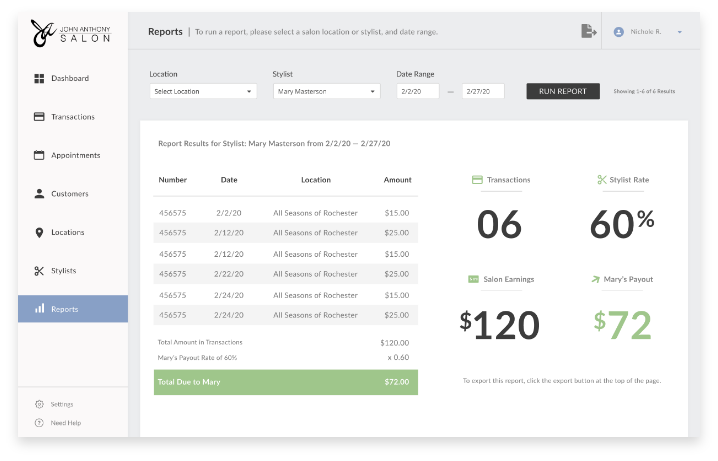Image resolution: width=718 pixels, height=461 pixels.
Task: Click the green Total Due to Mary bar
Action: tap(285, 382)
